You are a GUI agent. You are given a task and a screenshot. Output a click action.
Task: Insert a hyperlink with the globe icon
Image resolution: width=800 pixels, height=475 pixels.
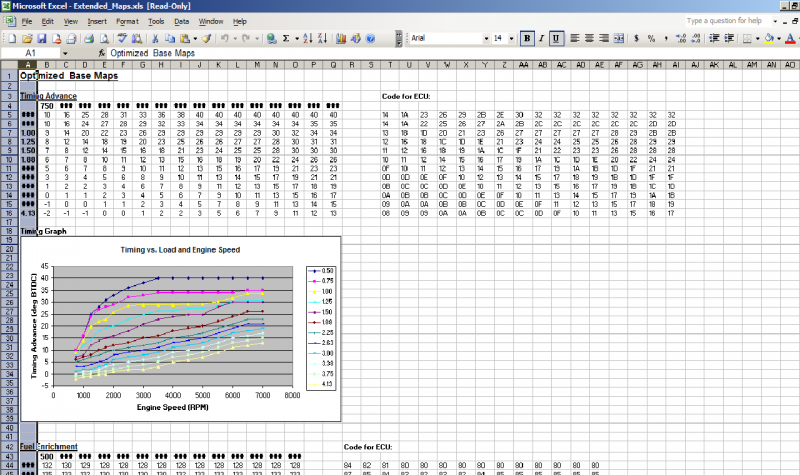tap(271, 38)
